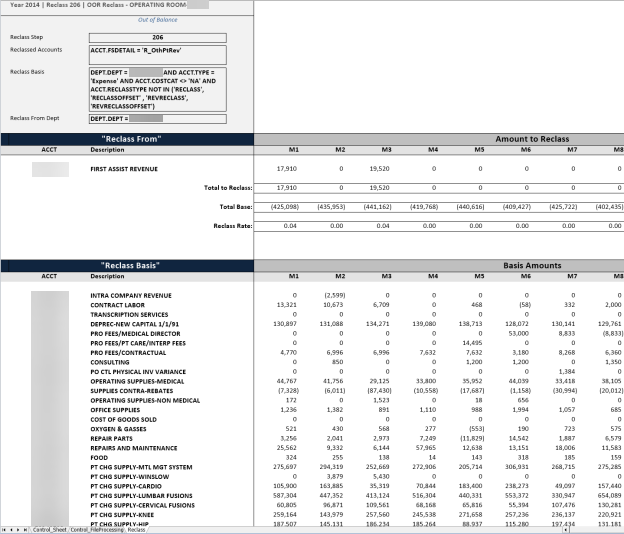Switch to Control_Sheet tab
Image resolution: width=624 pixels, height=534 pixels.
(49, 530)
